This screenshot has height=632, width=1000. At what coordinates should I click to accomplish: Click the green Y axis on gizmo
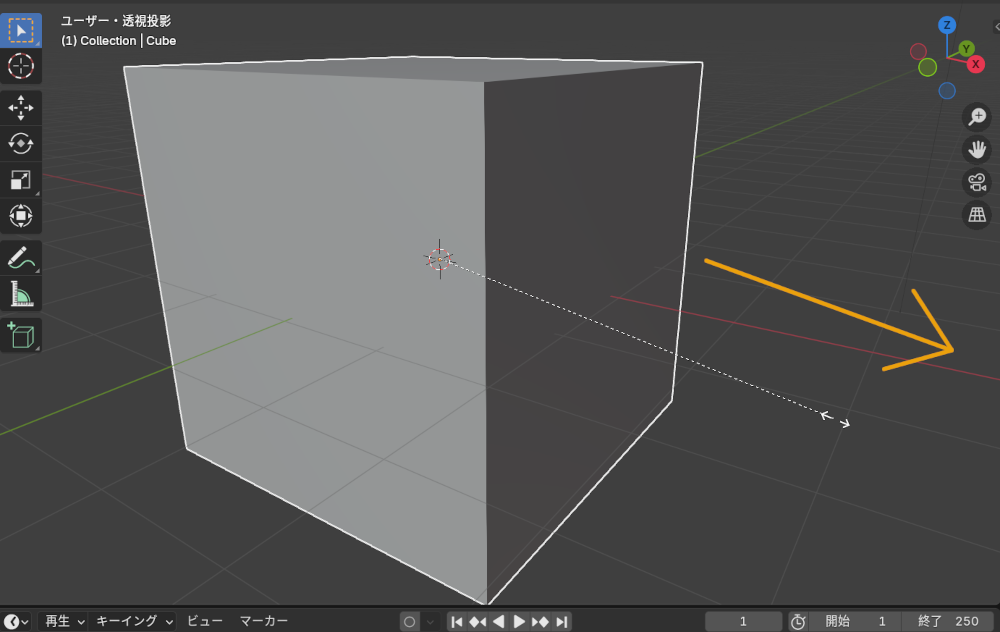pos(966,48)
